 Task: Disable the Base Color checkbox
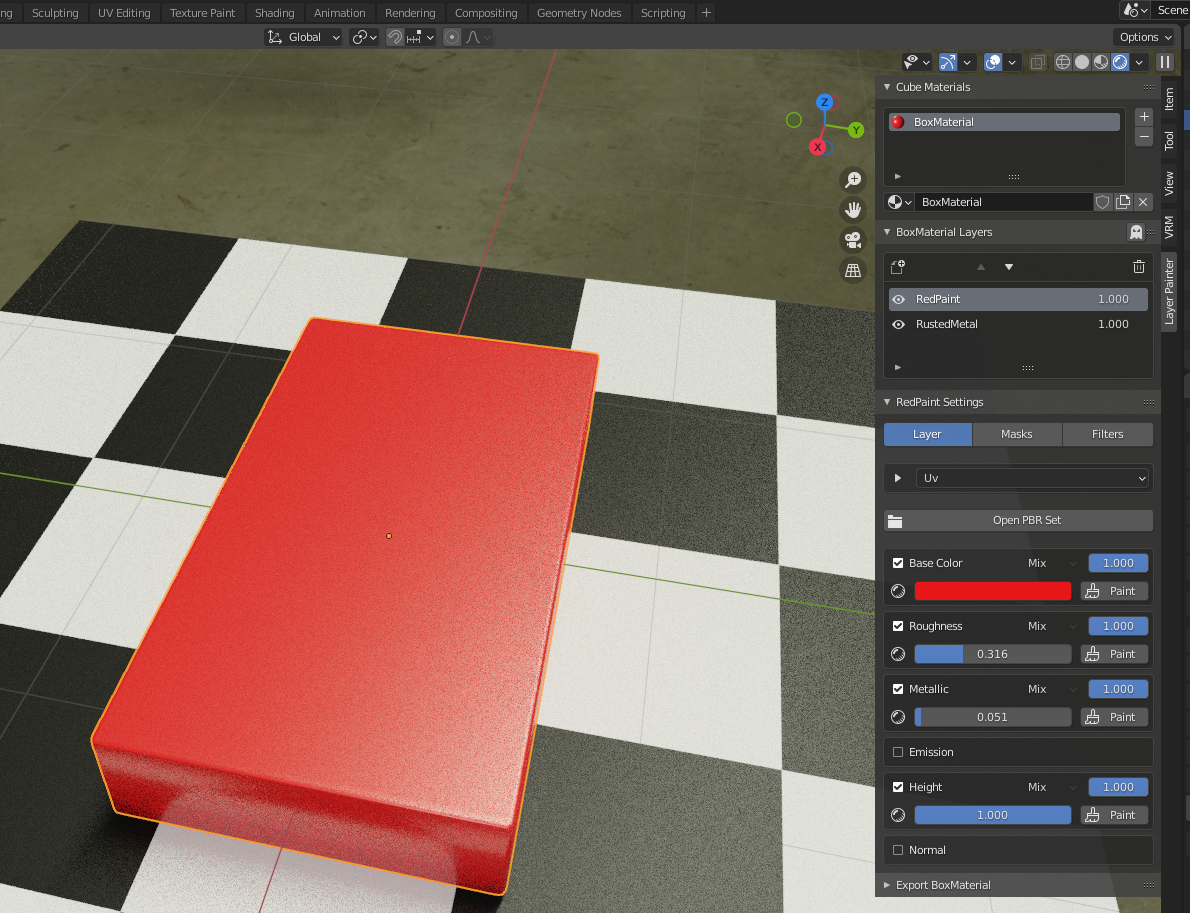click(898, 563)
